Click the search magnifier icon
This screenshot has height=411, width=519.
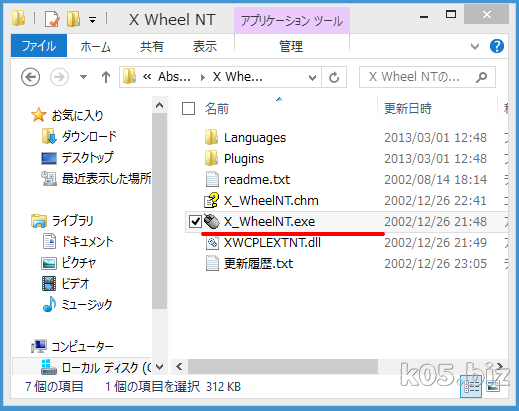click(482, 77)
